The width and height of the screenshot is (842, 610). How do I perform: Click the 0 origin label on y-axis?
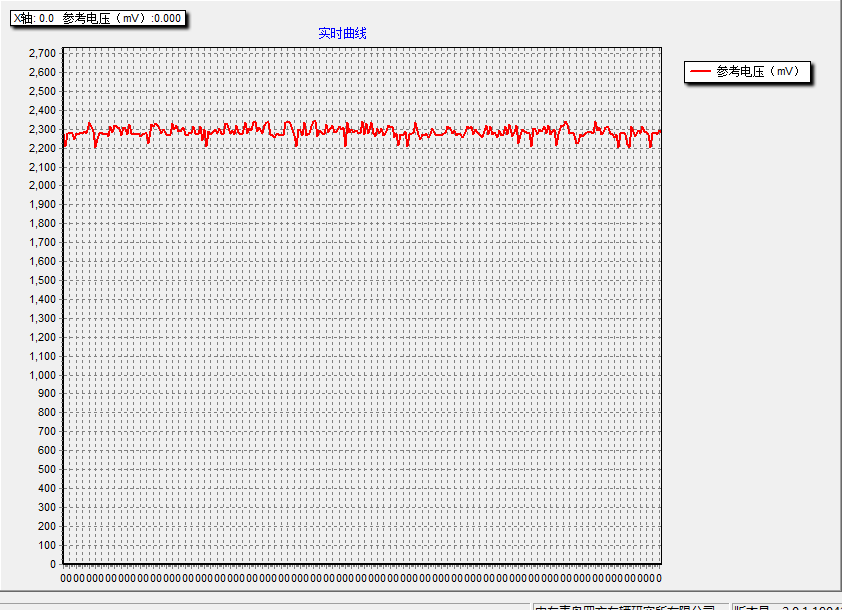point(53,564)
